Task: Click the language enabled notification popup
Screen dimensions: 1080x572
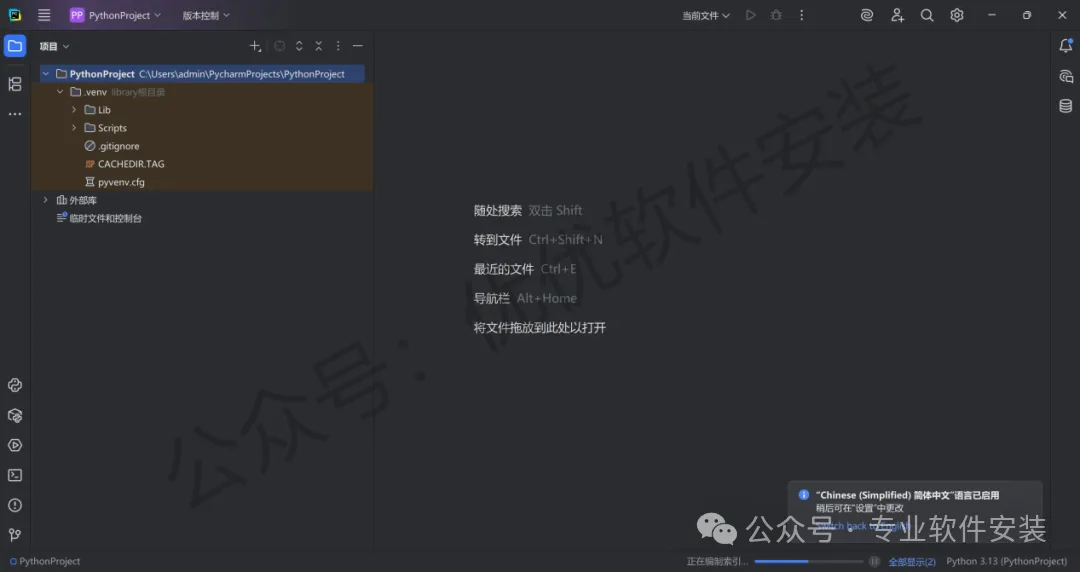Action: tap(915, 513)
